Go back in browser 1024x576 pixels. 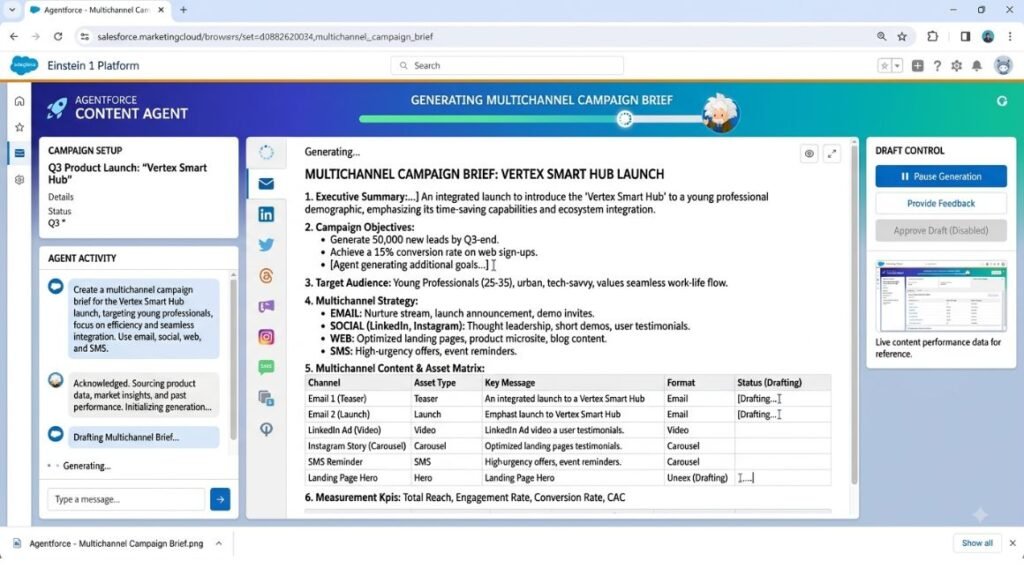click(14, 37)
